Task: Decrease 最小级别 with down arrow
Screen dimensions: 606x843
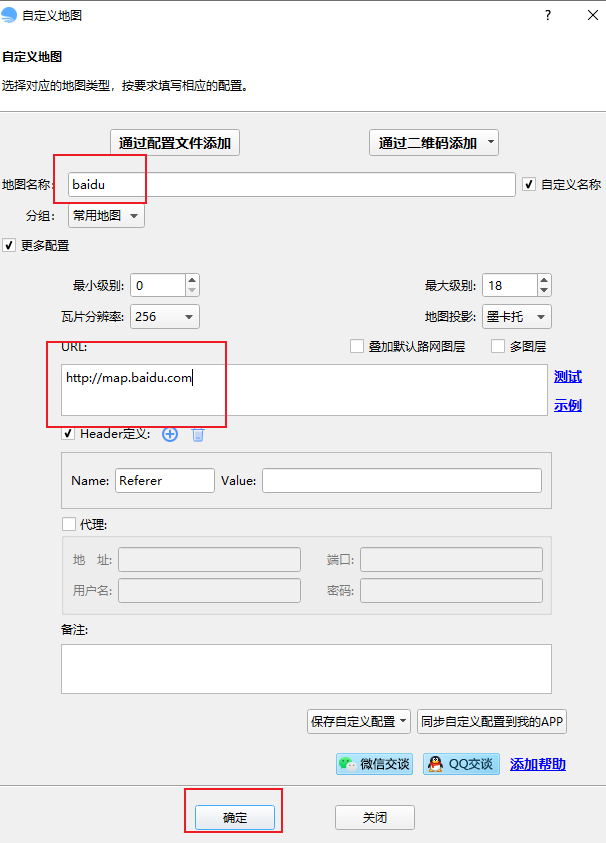Action: 193,291
